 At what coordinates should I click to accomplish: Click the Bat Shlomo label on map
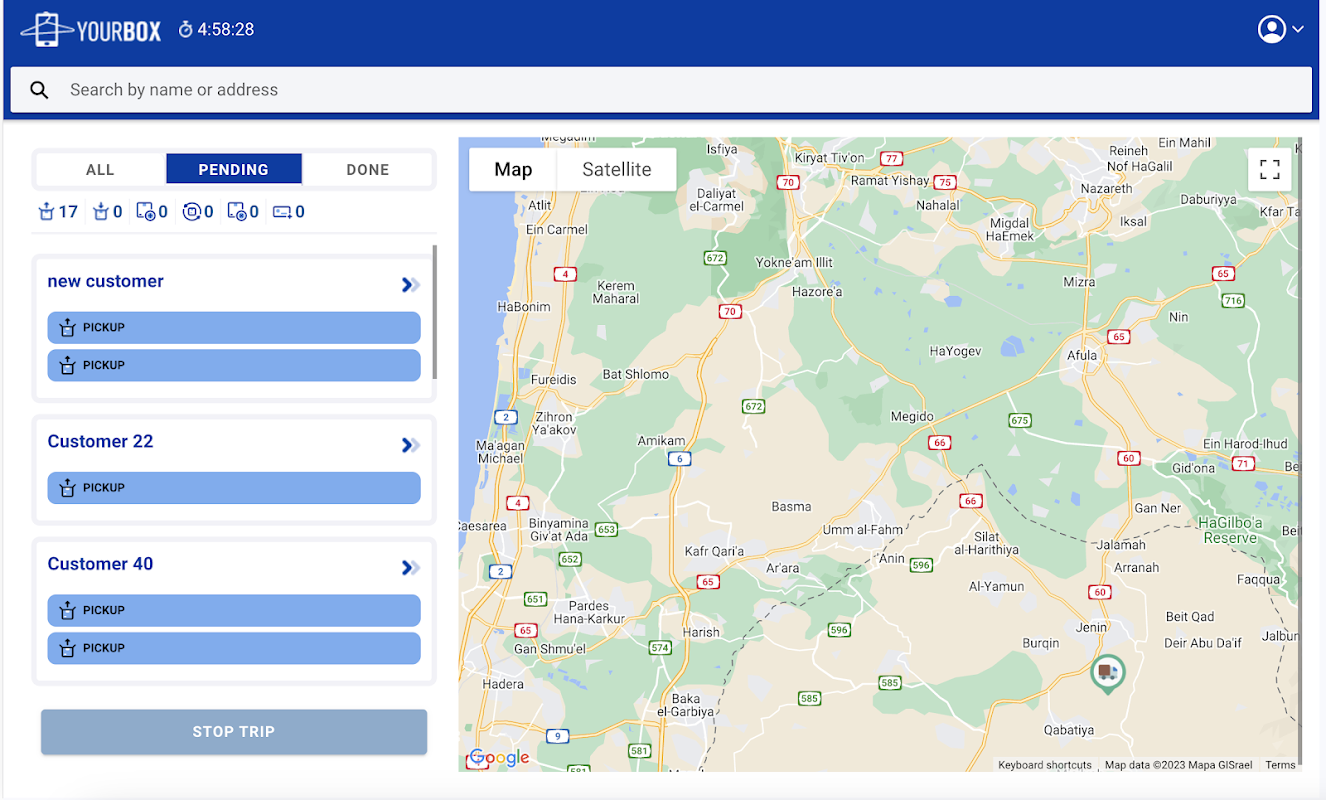(x=636, y=375)
